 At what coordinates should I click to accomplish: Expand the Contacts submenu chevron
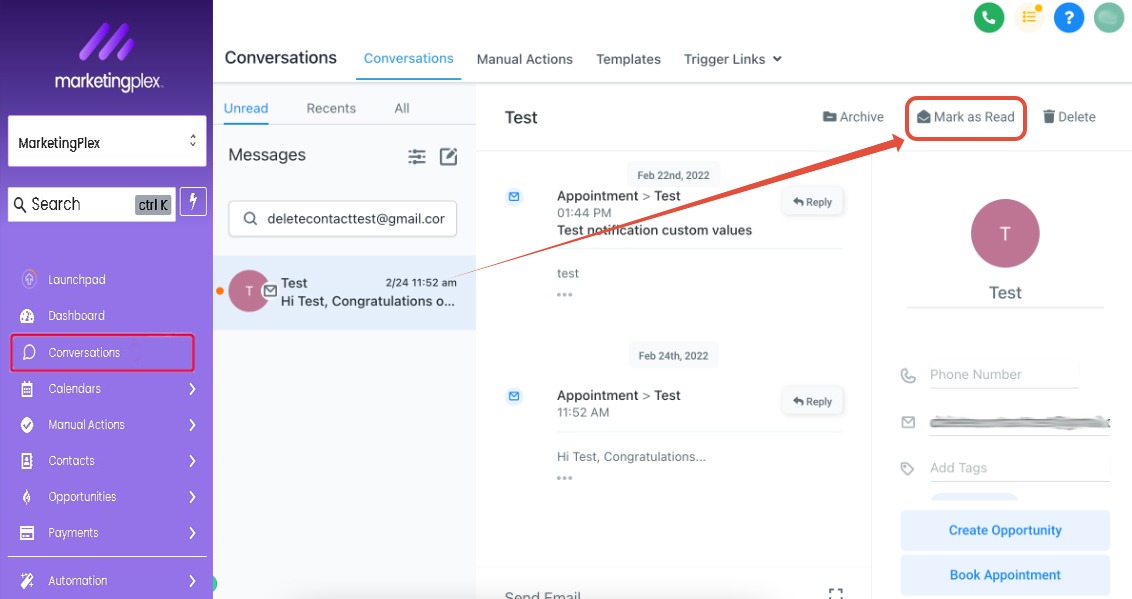click(x=192, y=461)
